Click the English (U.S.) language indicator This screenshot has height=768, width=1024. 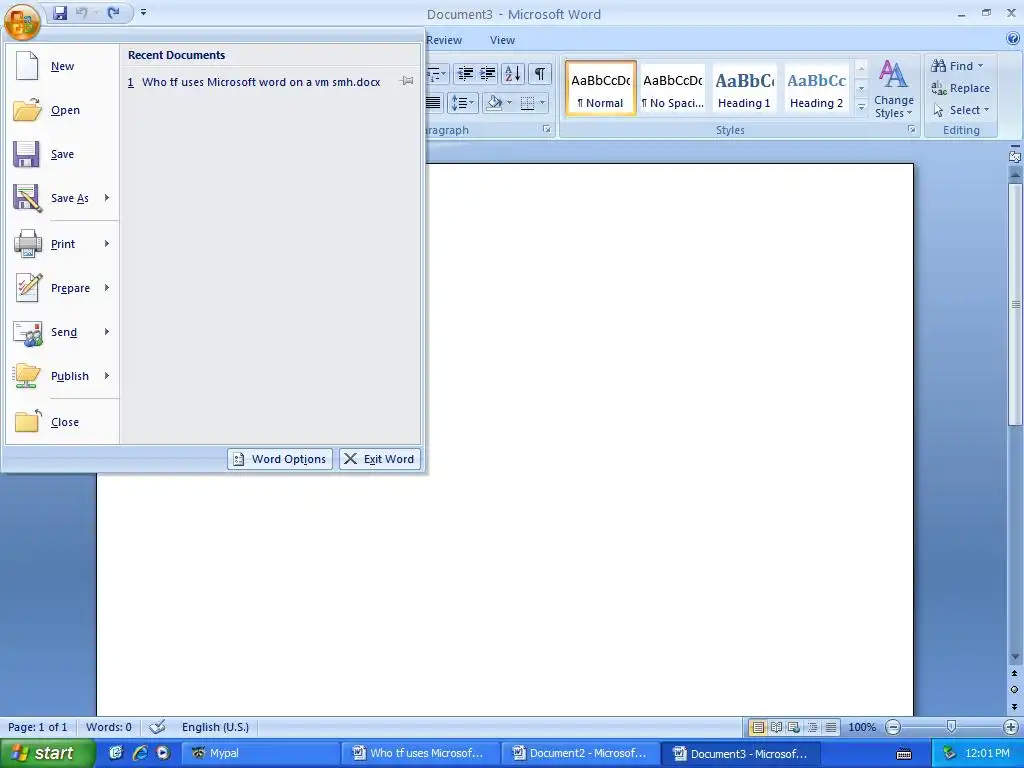point(216,727)
